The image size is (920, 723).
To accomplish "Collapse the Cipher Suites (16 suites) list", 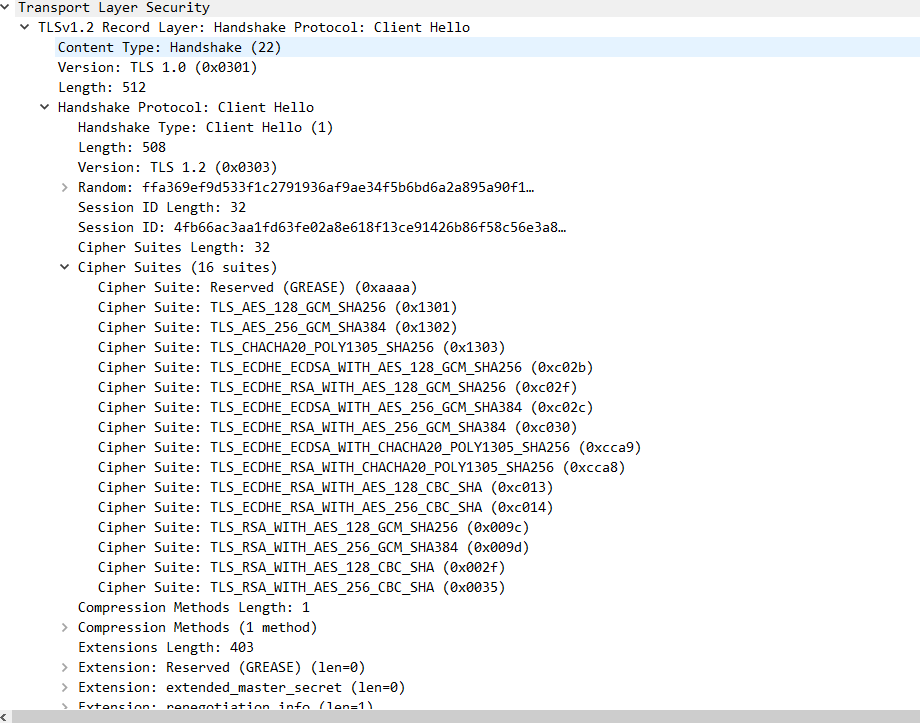I will point(65,267).
